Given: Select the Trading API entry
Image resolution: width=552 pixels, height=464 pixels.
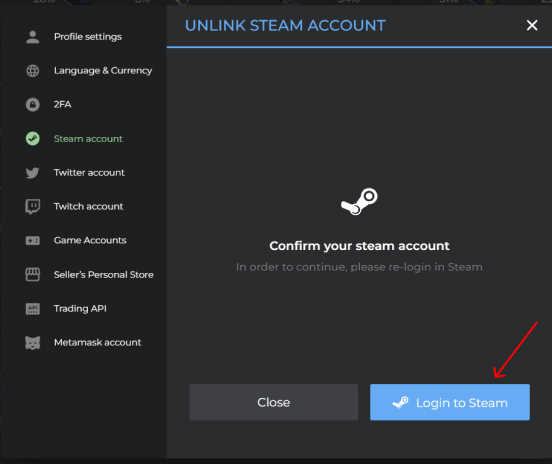Looking at the screenshot, I should pos(80,309).
